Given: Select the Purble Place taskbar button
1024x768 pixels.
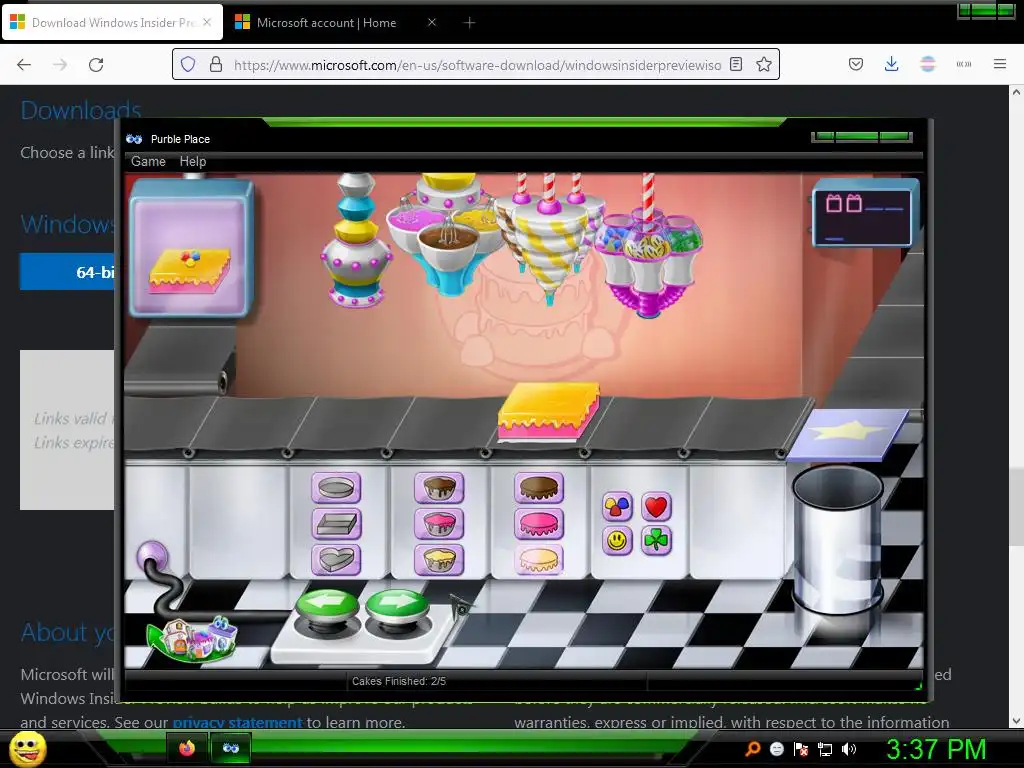Looking at the screenshot, I should tap(231, 748).
